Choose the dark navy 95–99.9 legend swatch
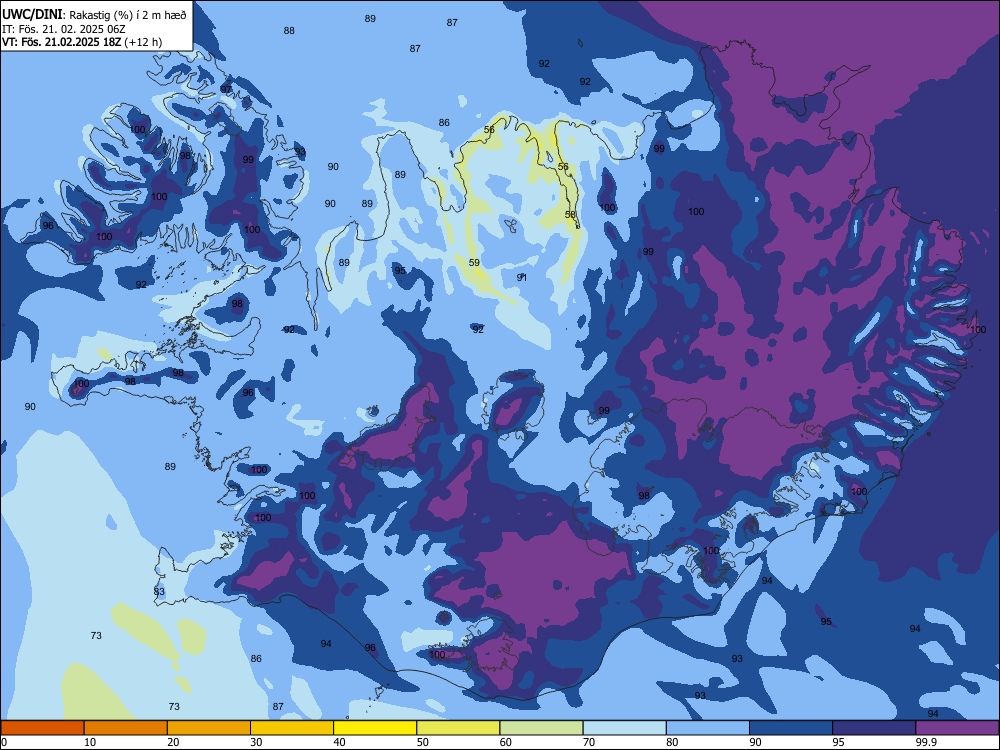Viewport: 1000px width, 750px height. point(874,728)
